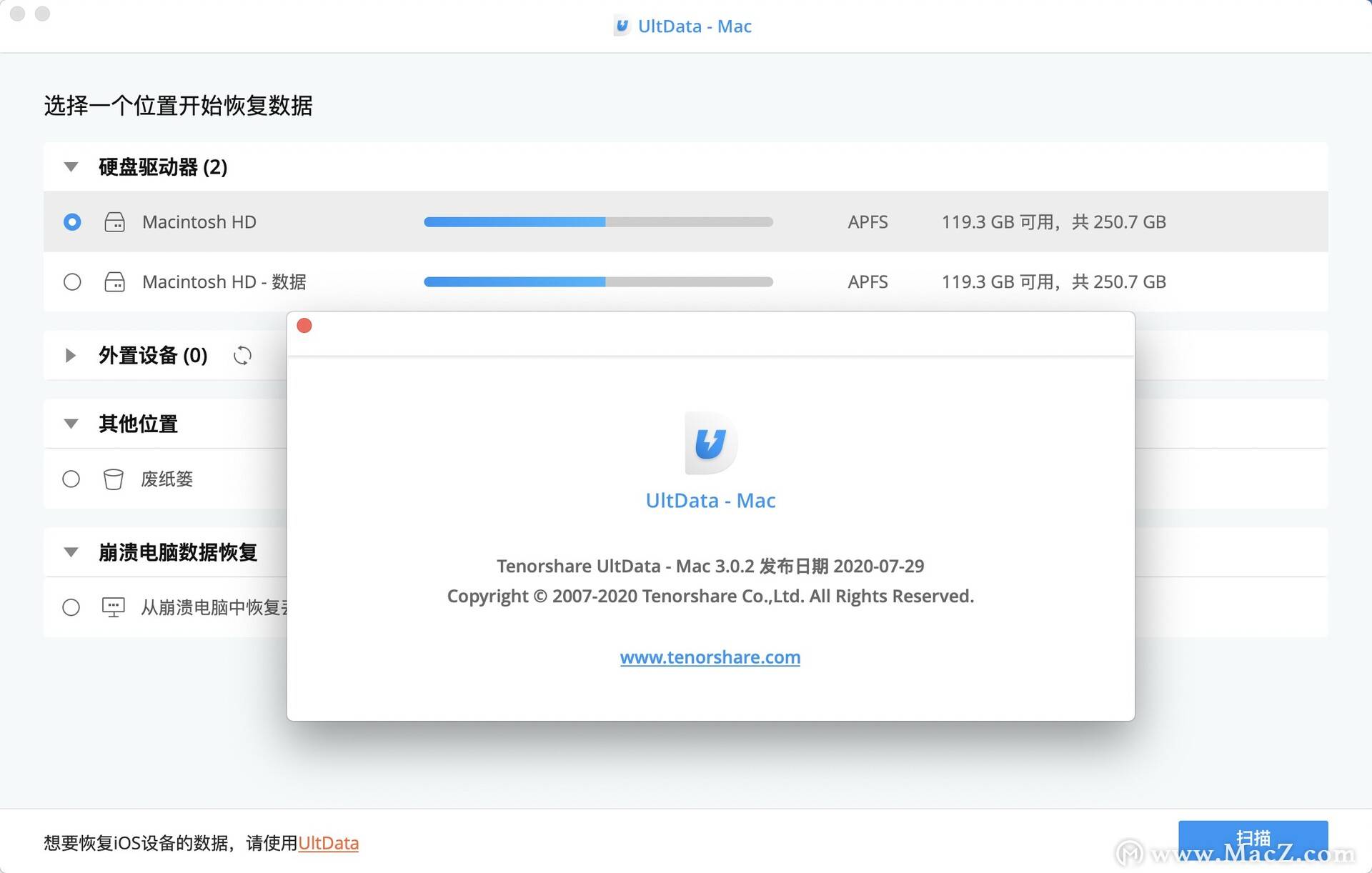Click the UltData logo in the about dialog
This screenshot has width=1372, height=873.
[x=710, y=442]
